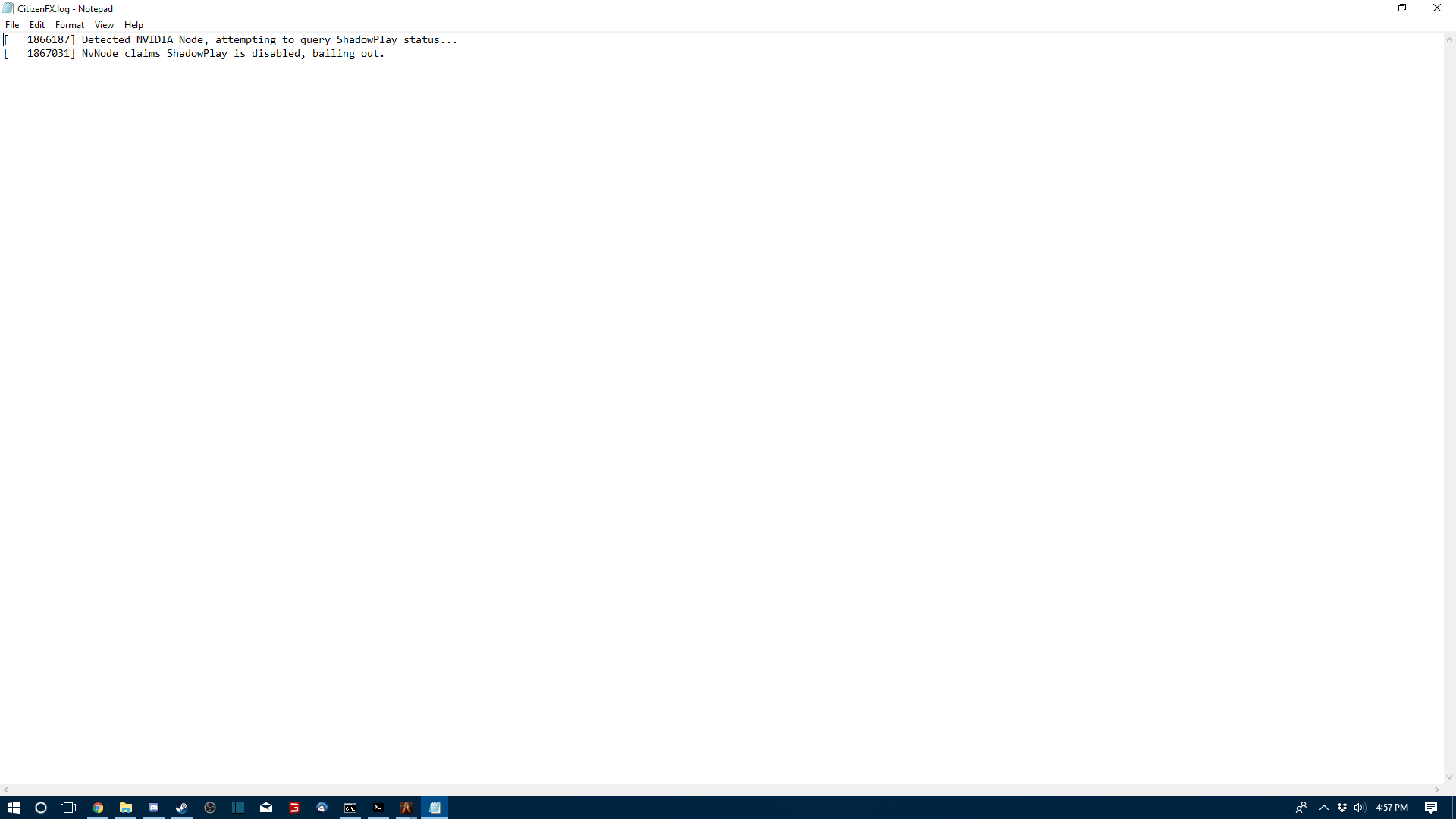Open the Help menu
This screenshot has height=819, width=1456.
[133, 25]
